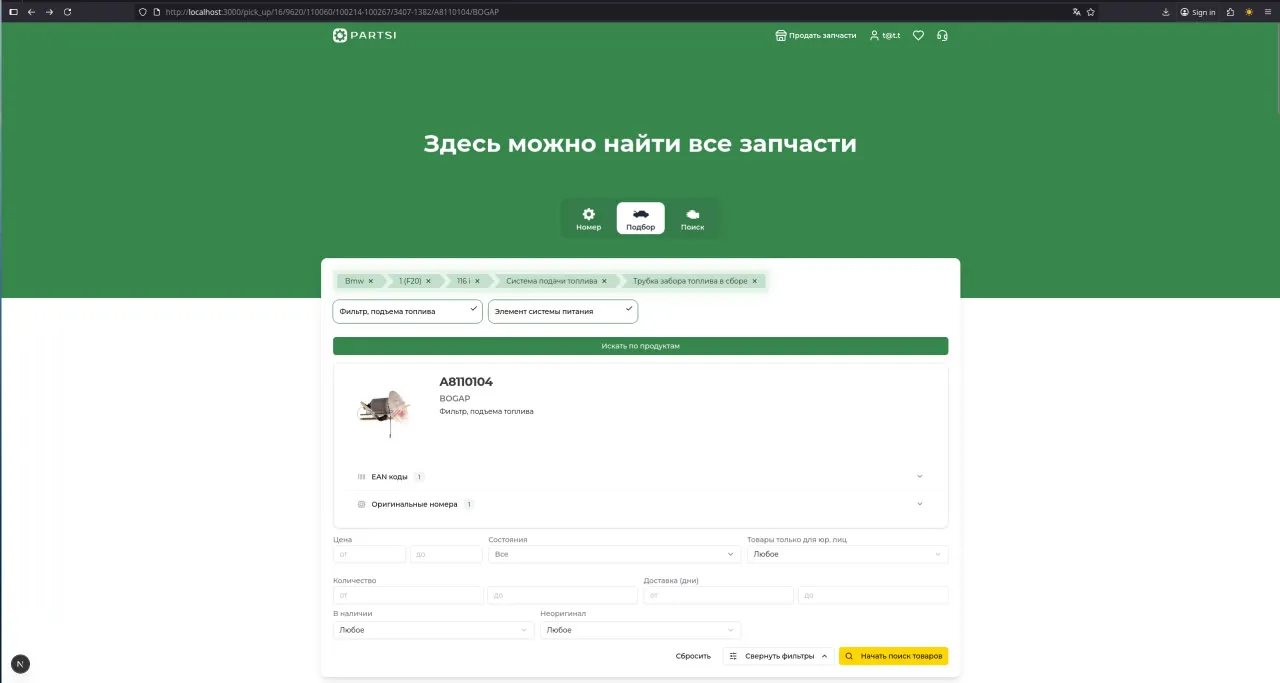
Task: Deselect "Элемент системы питания" via its checkmark
Action: (x=629, y=310)
